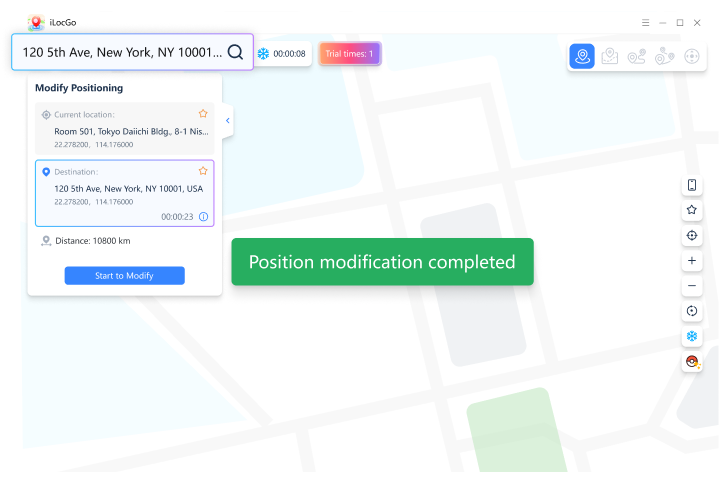728x481 pixels.
Task: Select the multi-spot route mode icon
Action: (x=664, y=56)
